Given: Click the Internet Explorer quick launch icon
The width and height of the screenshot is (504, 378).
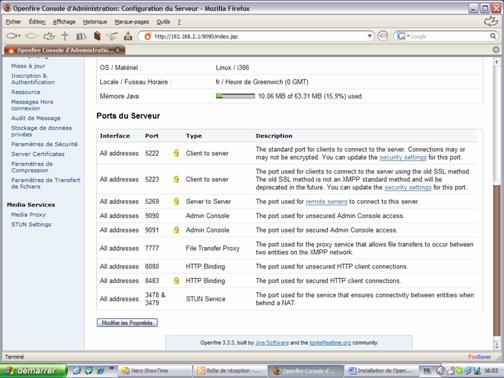Looking at the screenshot, I should [x=100, y=370].
